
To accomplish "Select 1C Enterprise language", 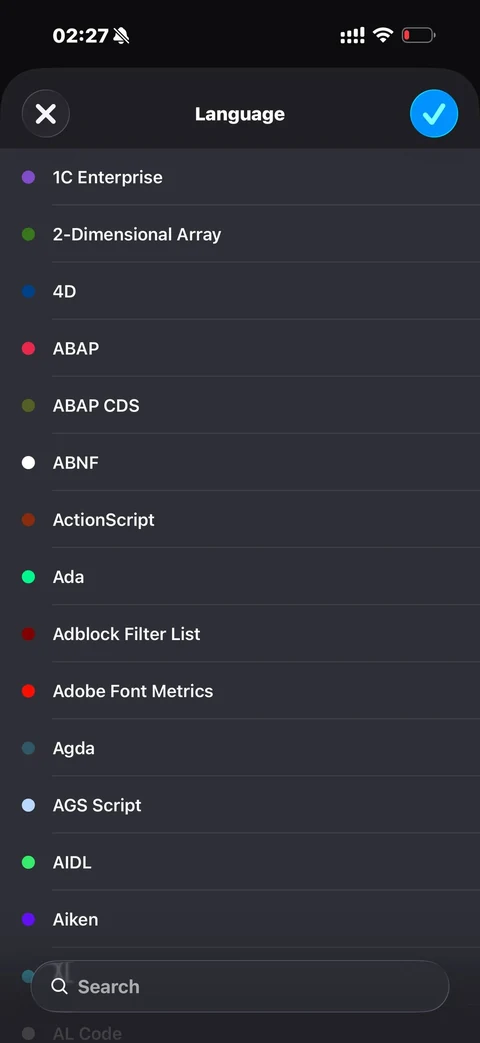I will [240, 177].
